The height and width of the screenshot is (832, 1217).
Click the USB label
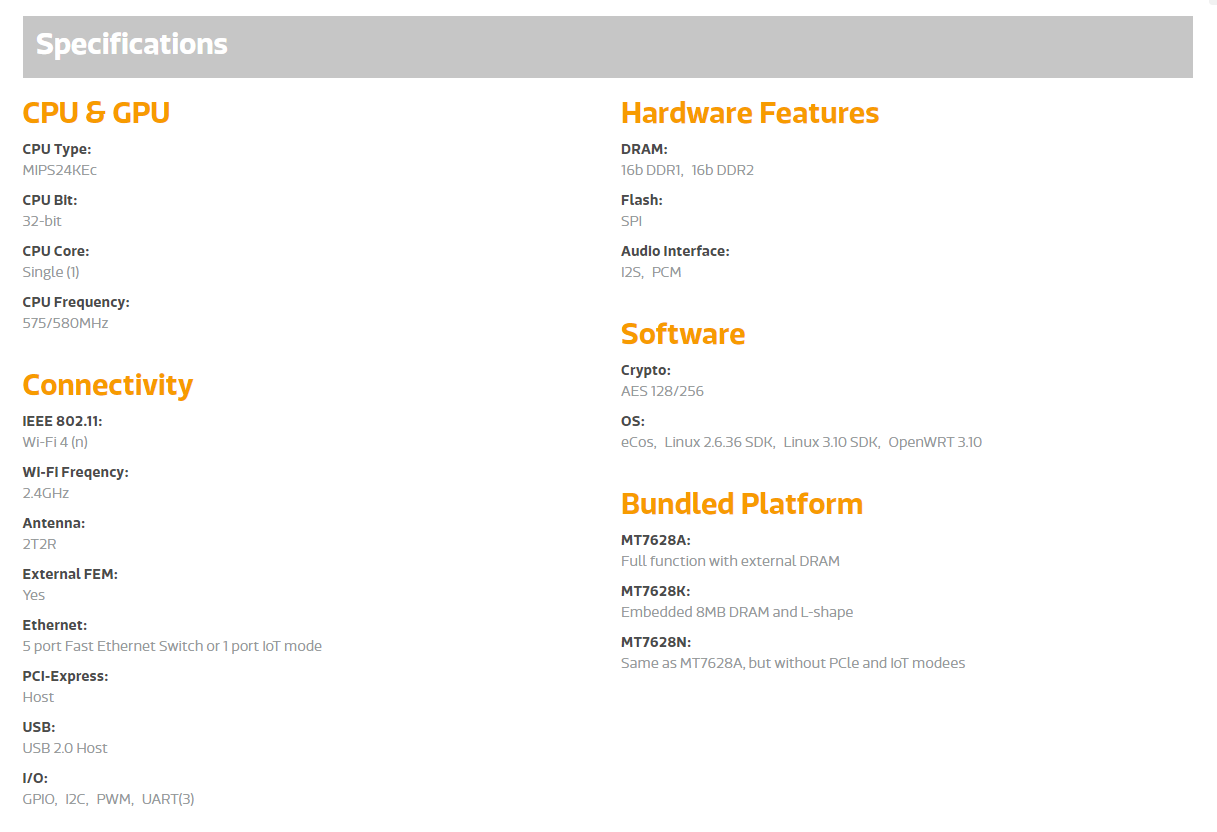pos(39,727)
